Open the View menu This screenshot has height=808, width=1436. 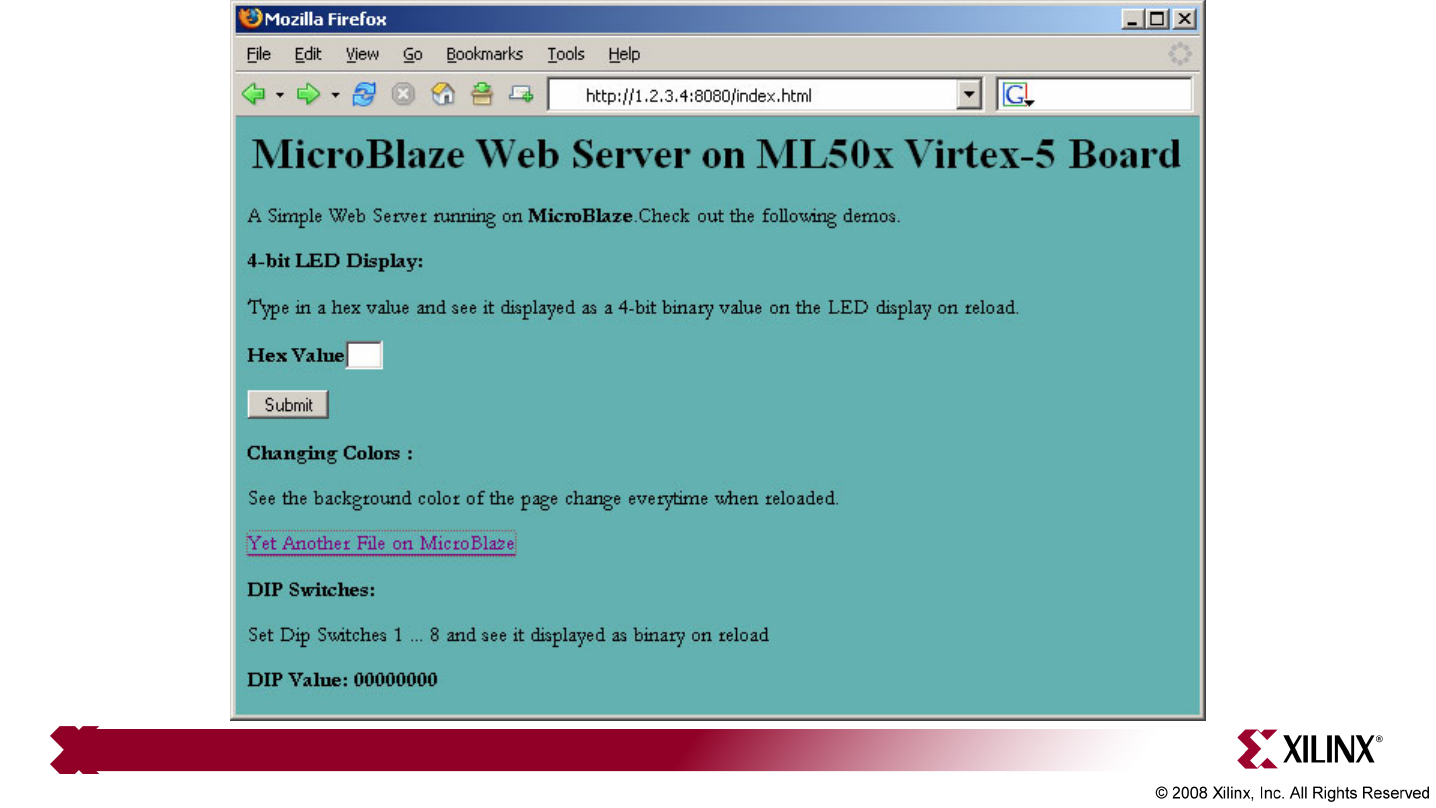pyautogui.click(x=362, y=54)
